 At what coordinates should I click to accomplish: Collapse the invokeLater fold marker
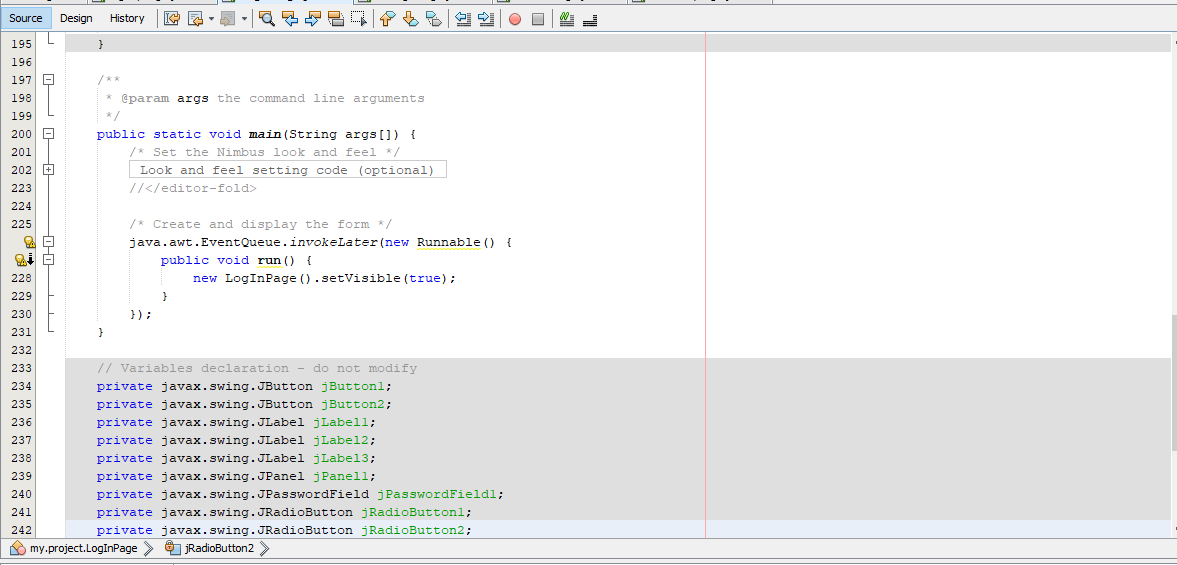point(49,242)
